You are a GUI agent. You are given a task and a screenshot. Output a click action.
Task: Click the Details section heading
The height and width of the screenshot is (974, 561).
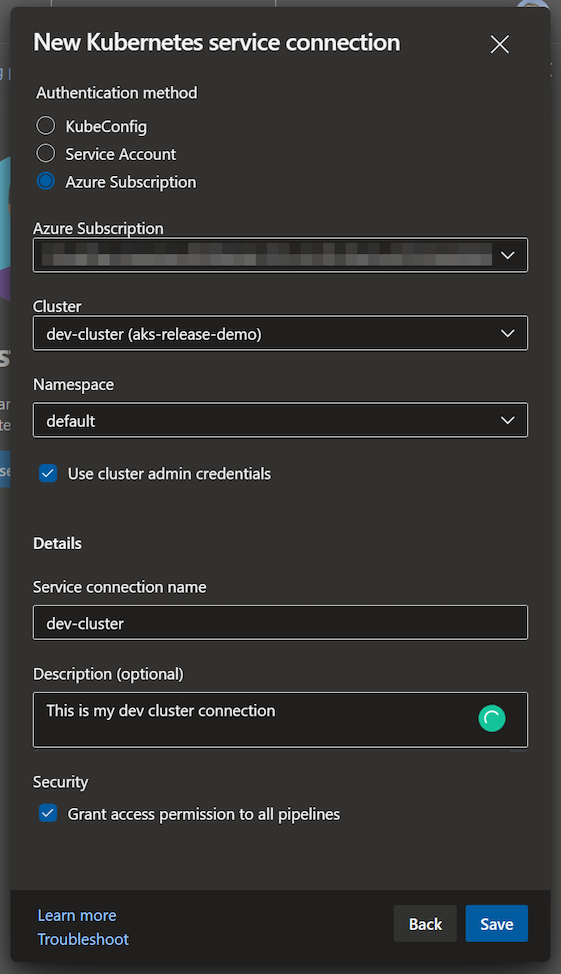[57, 544]
